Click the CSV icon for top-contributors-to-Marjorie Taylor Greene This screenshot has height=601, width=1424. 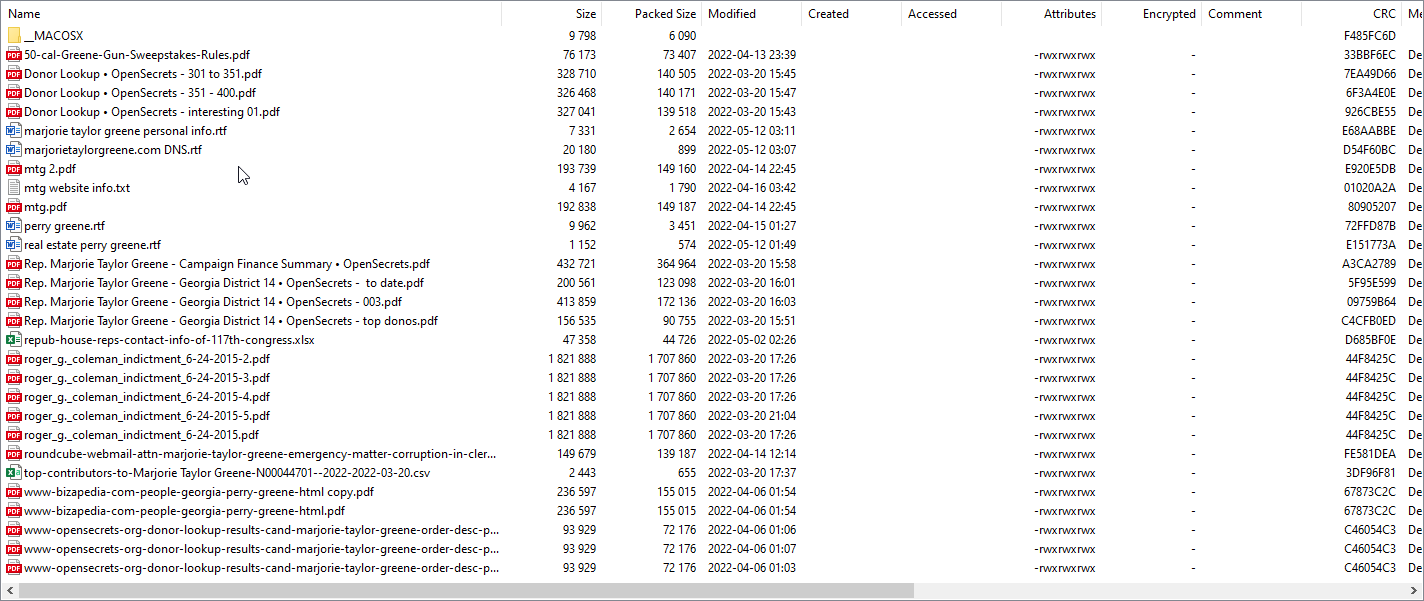pos(14,473)
